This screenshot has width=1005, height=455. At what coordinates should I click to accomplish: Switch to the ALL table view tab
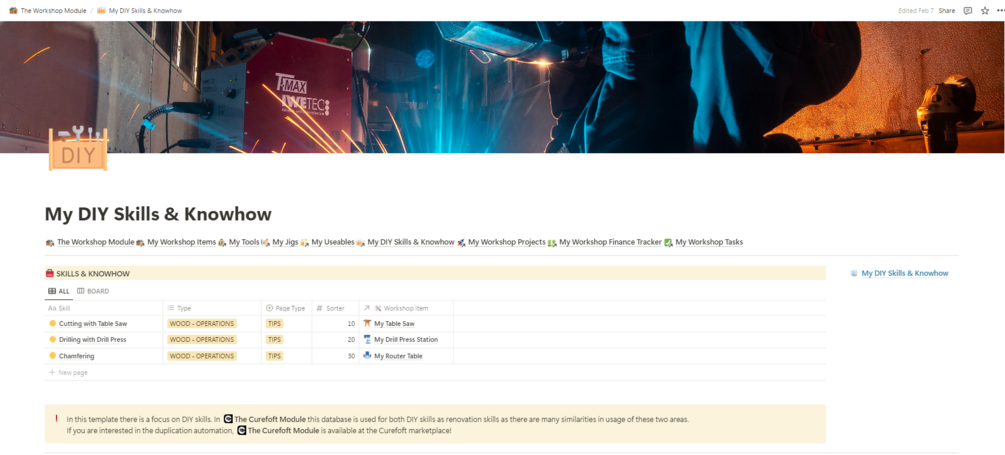(x=58, y=291)
